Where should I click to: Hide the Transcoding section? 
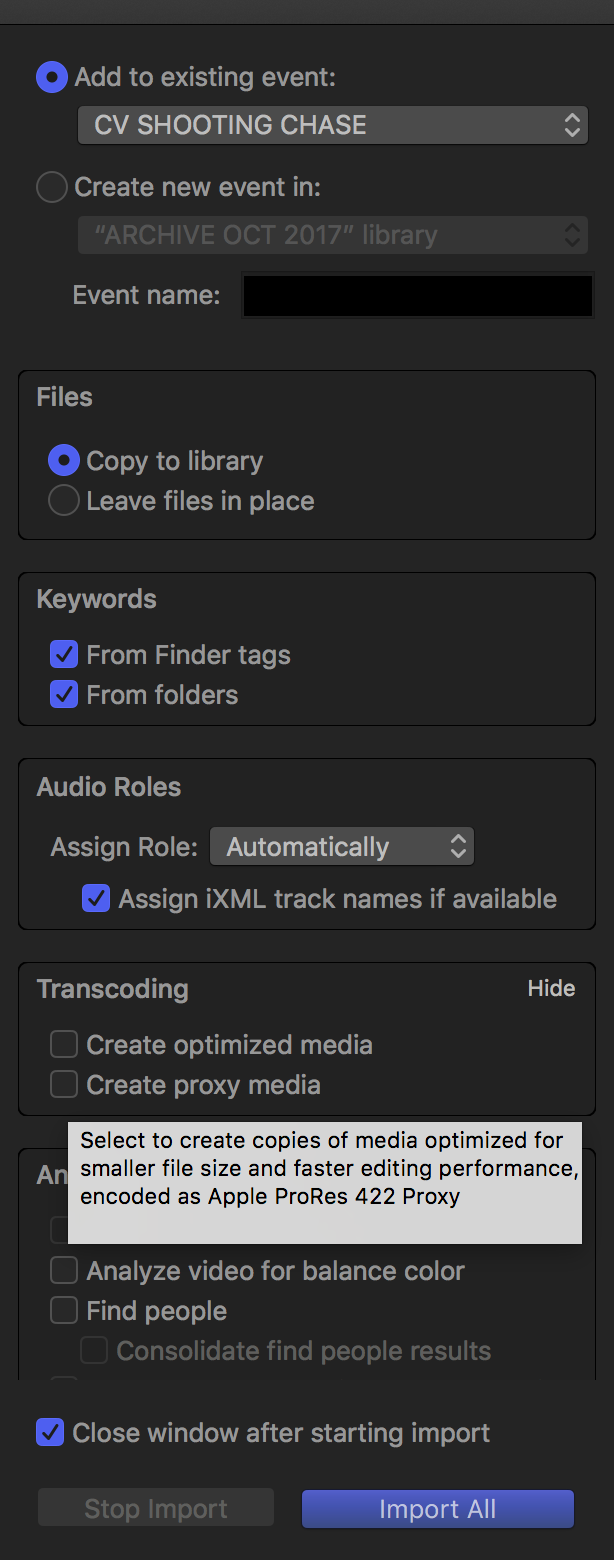tap(551, 988)
